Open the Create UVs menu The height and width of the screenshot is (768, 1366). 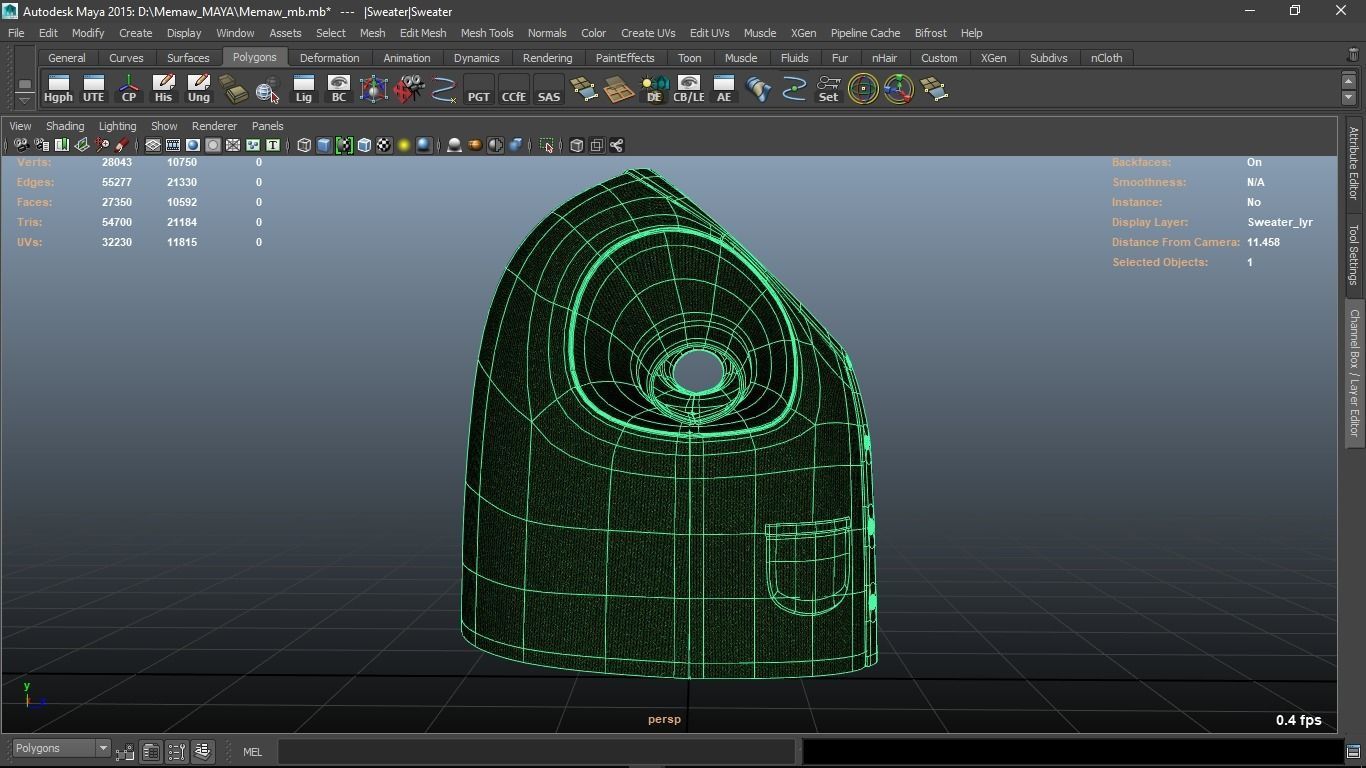pyautogui.click(x=648, y=33)
